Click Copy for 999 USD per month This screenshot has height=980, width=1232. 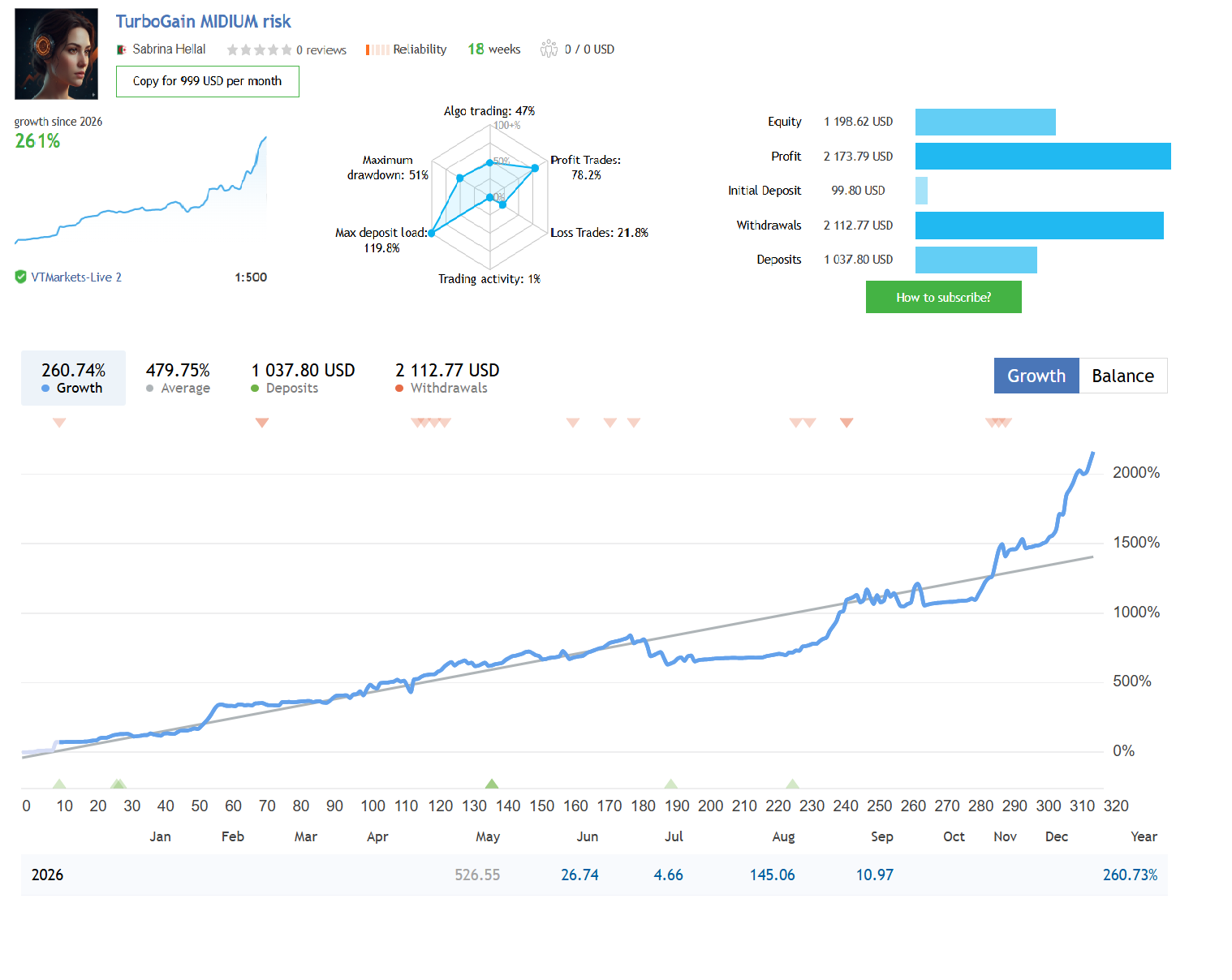(208, 81)
